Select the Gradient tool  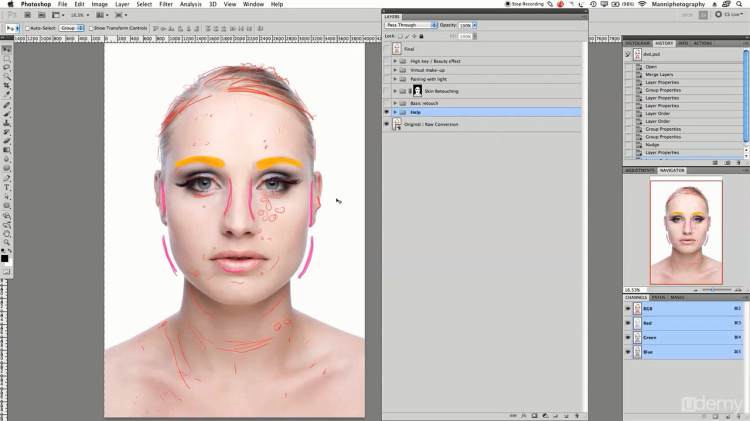(7, 150)
